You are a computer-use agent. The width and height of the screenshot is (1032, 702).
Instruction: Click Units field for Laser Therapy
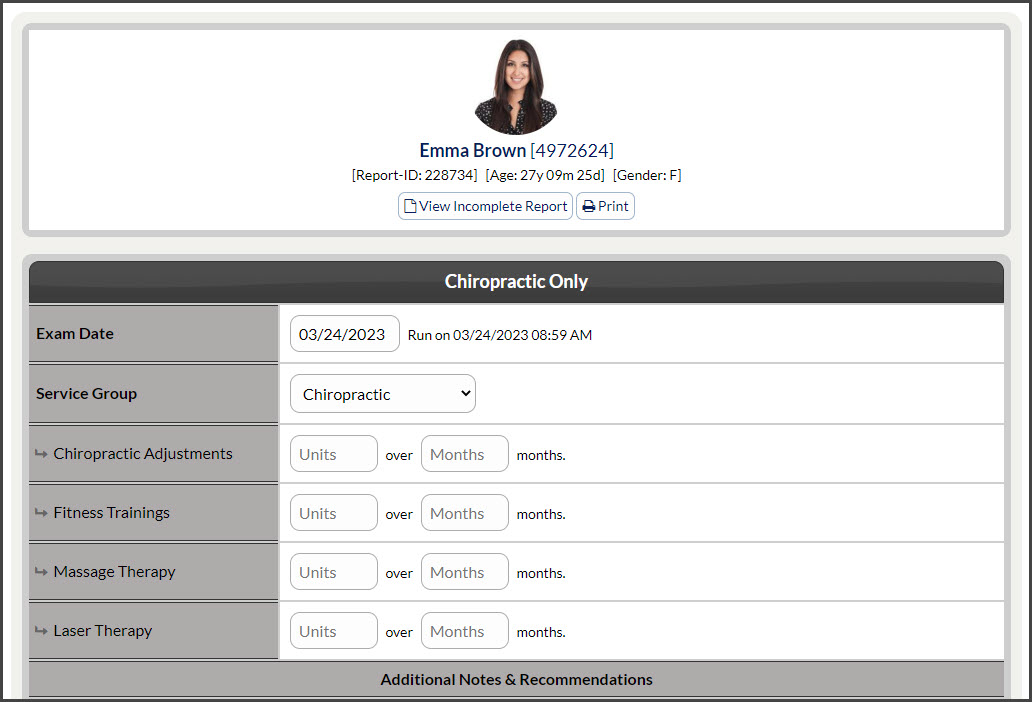coord(334,630)
